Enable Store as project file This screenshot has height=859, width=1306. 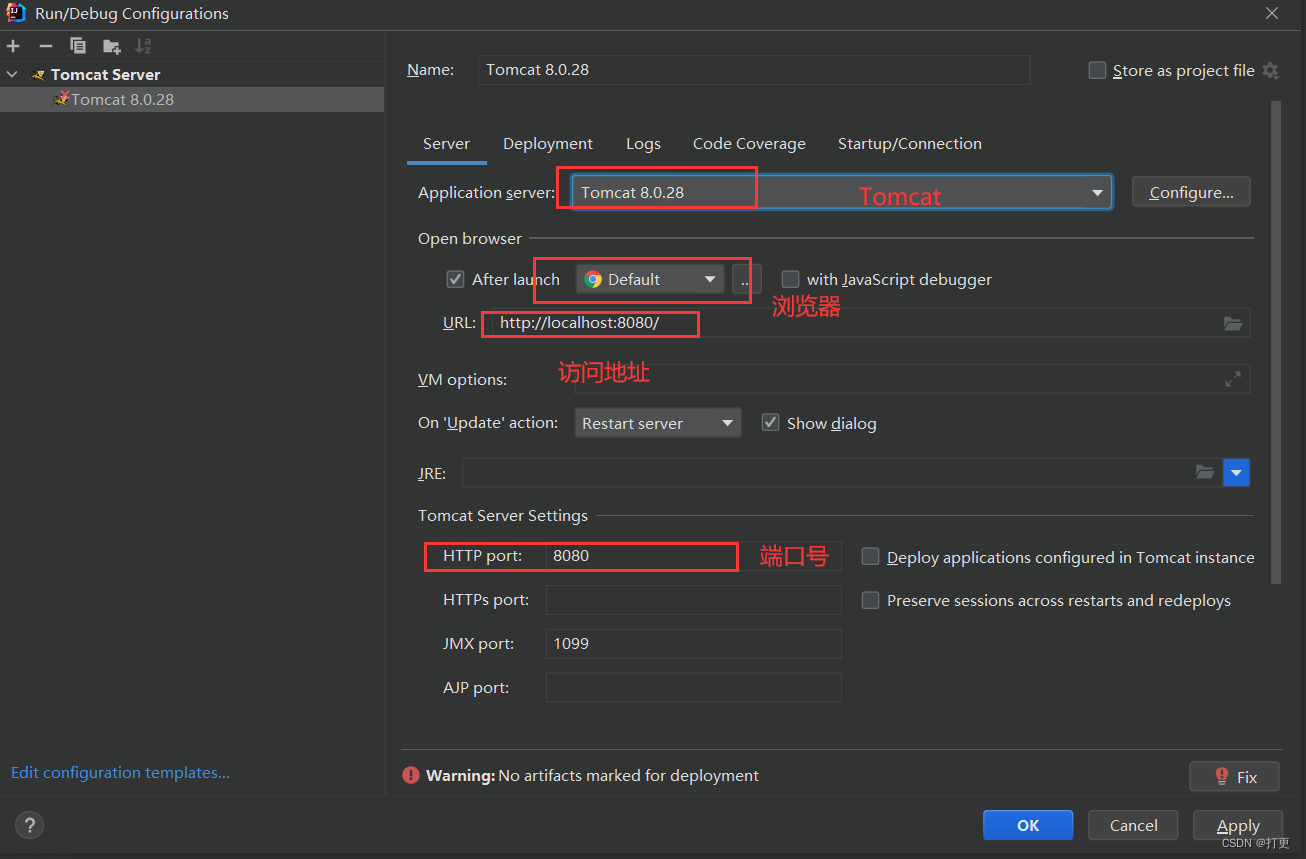coord(1097,70)
